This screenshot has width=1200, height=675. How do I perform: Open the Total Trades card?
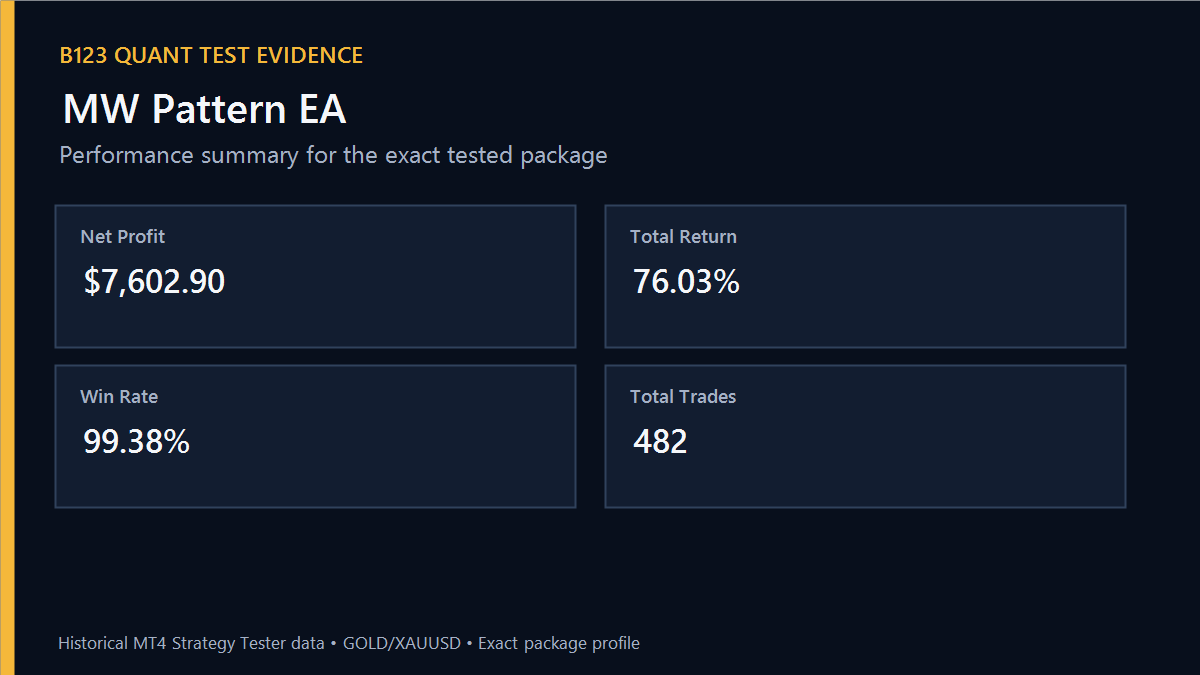coord(865,436)
